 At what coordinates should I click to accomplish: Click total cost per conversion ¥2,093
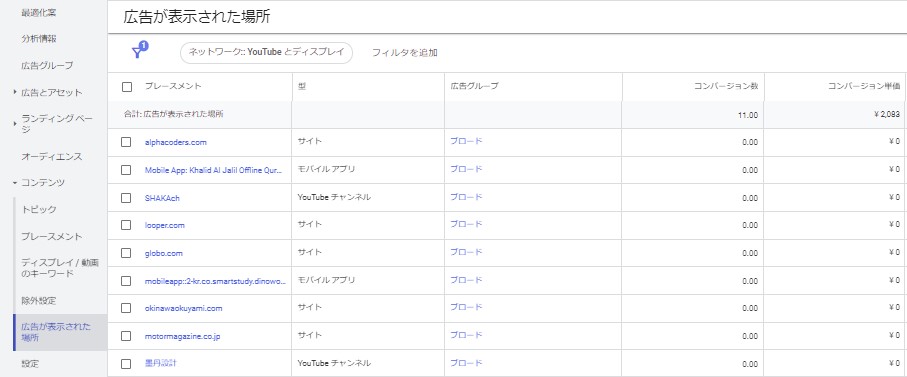[x=887, y=114]
